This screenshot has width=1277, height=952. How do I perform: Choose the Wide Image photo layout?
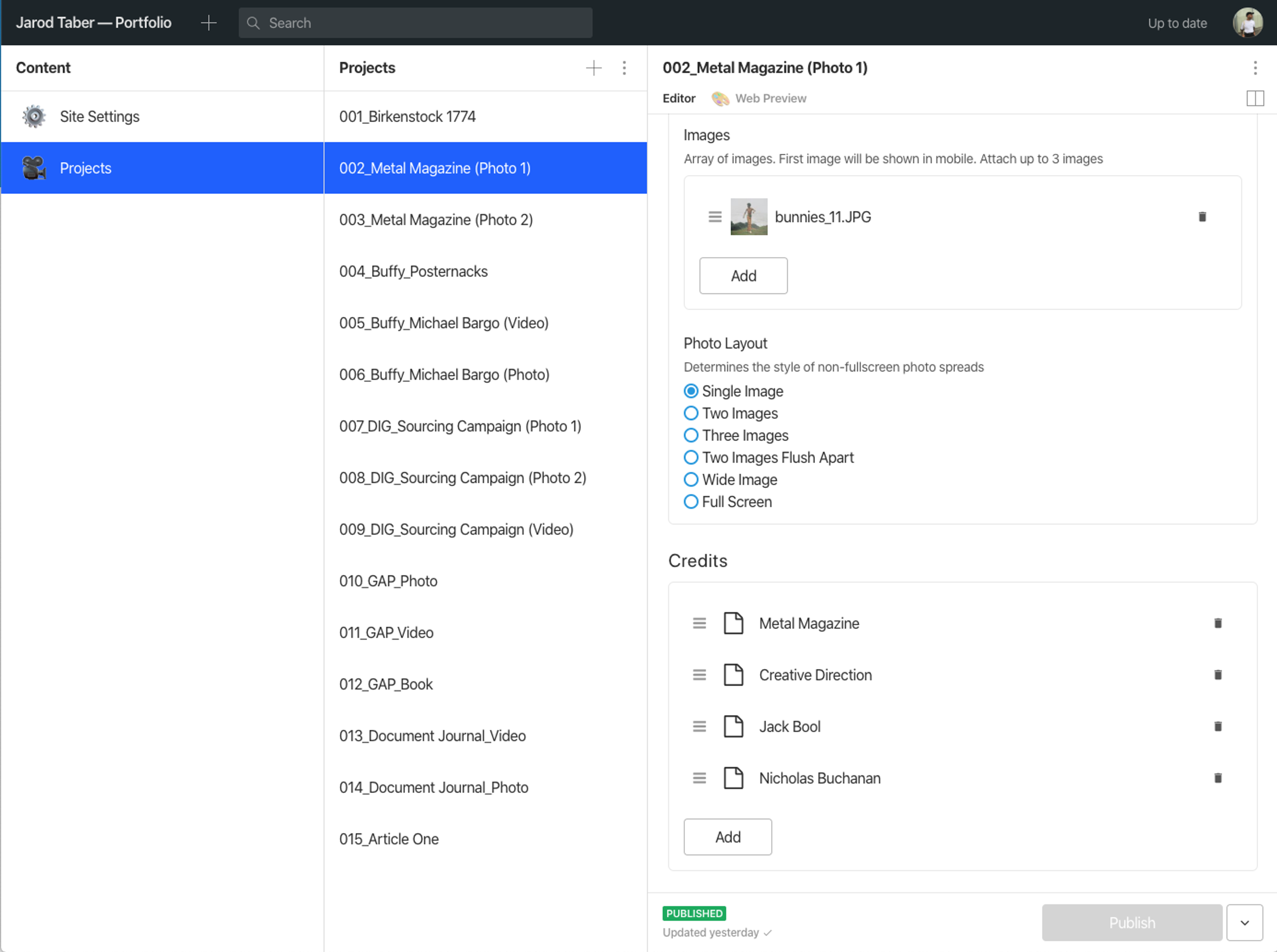(x=691, y=479)
